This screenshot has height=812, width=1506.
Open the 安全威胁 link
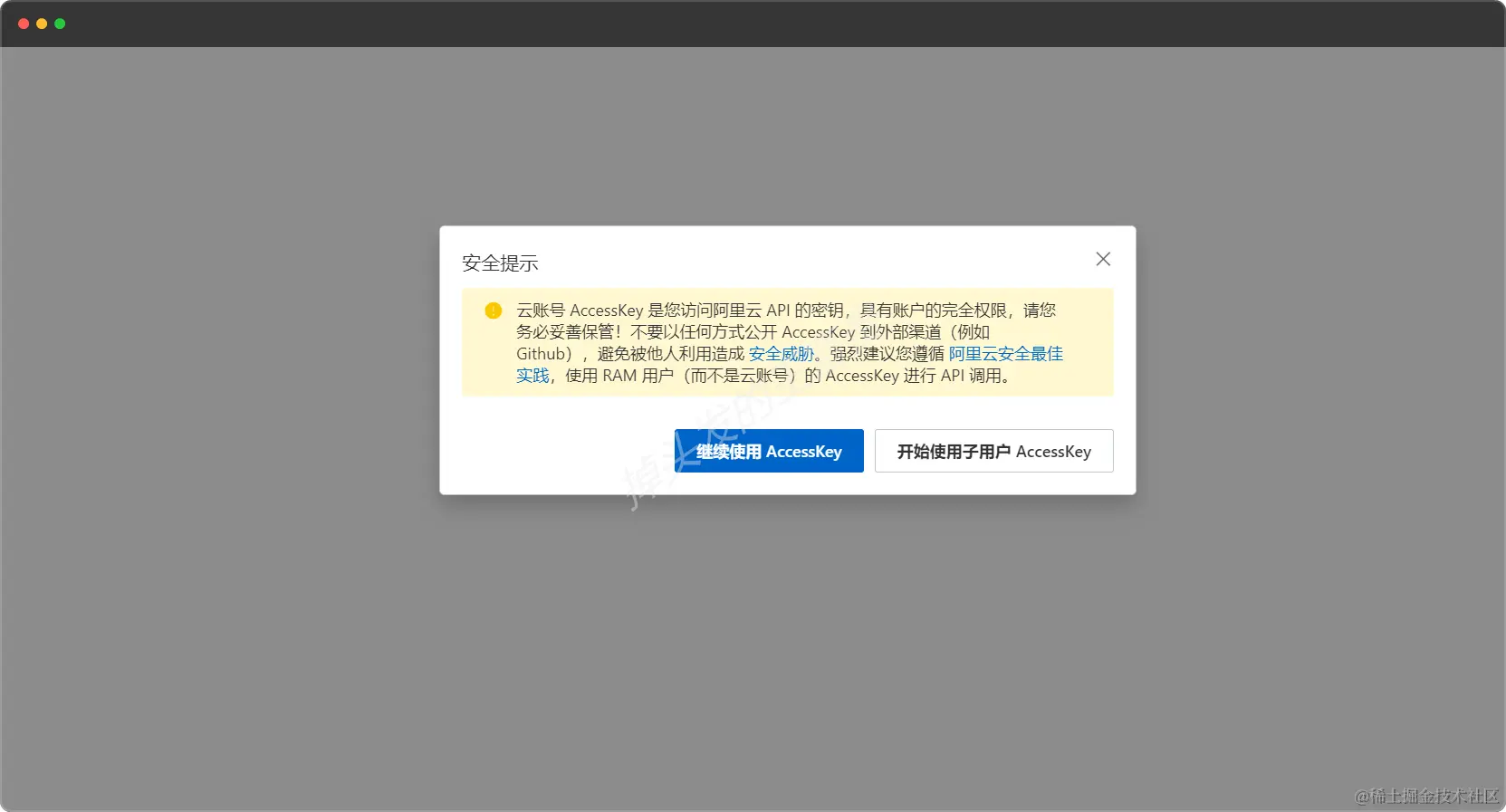coord(782,354)
